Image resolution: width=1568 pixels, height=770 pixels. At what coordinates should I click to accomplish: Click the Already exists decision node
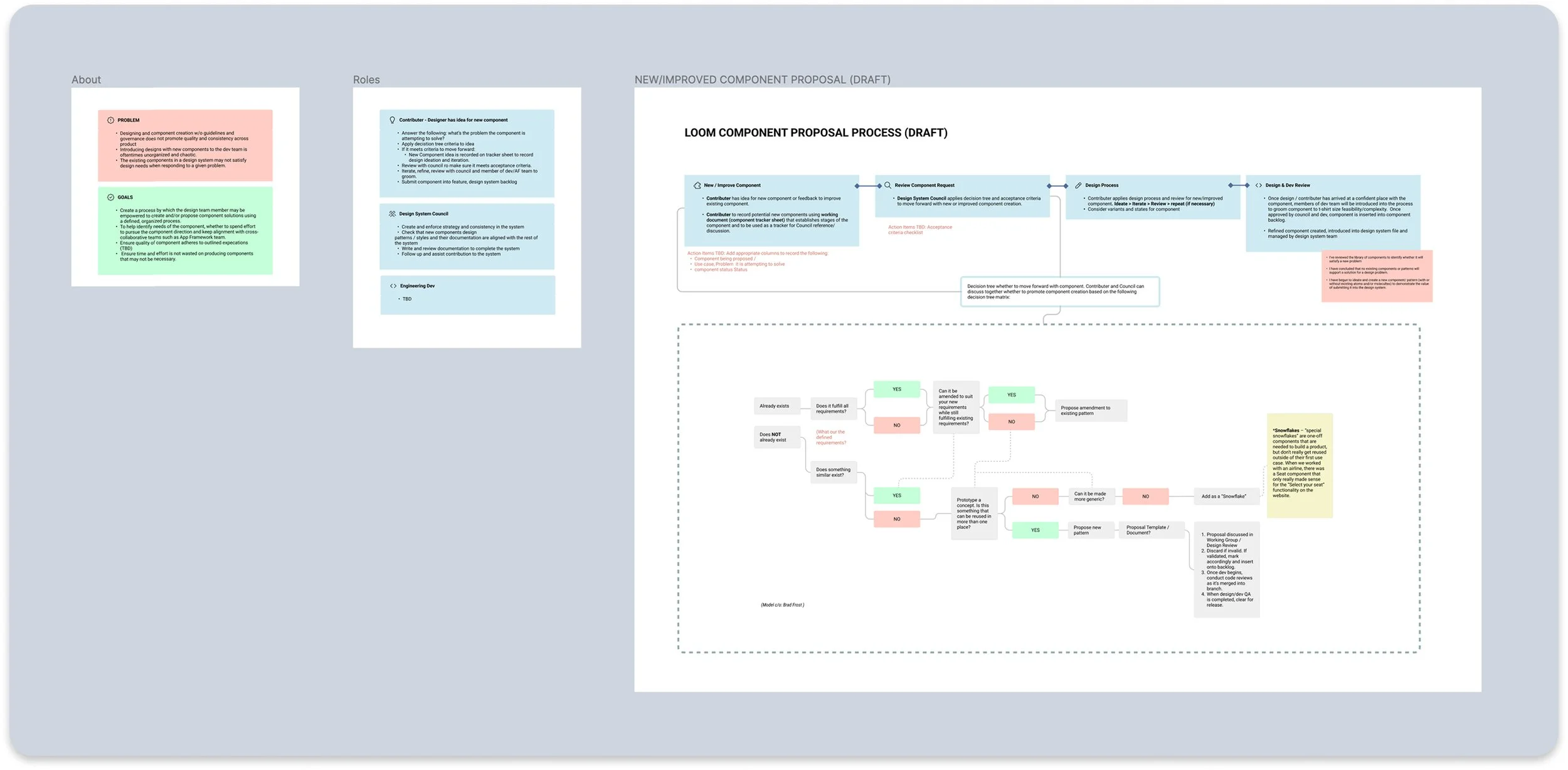point(776,407)
